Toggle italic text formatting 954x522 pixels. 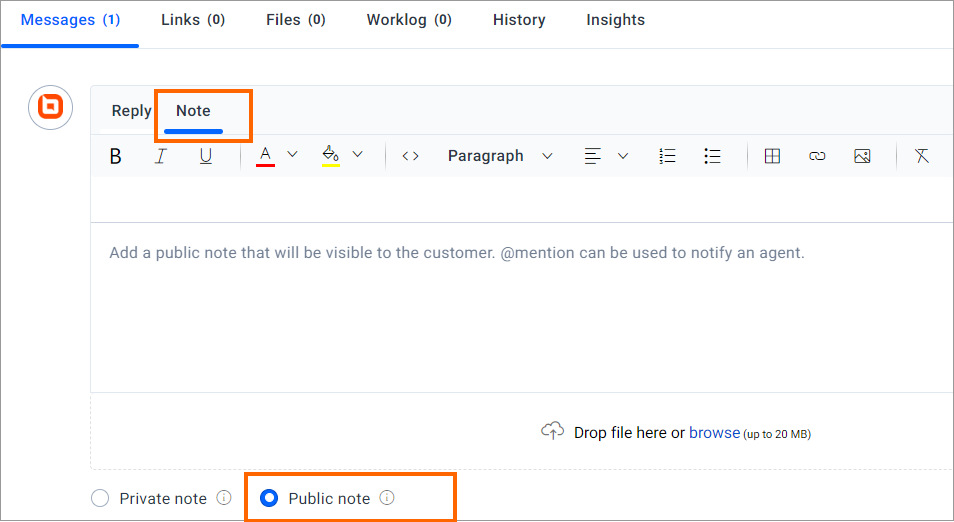[x=161, y=156]
